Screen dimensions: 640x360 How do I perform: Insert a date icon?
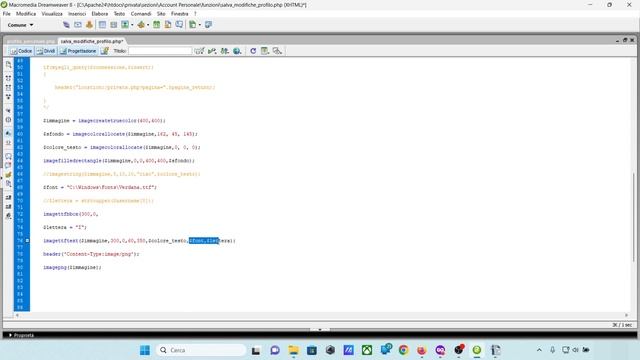coord(156,25)
